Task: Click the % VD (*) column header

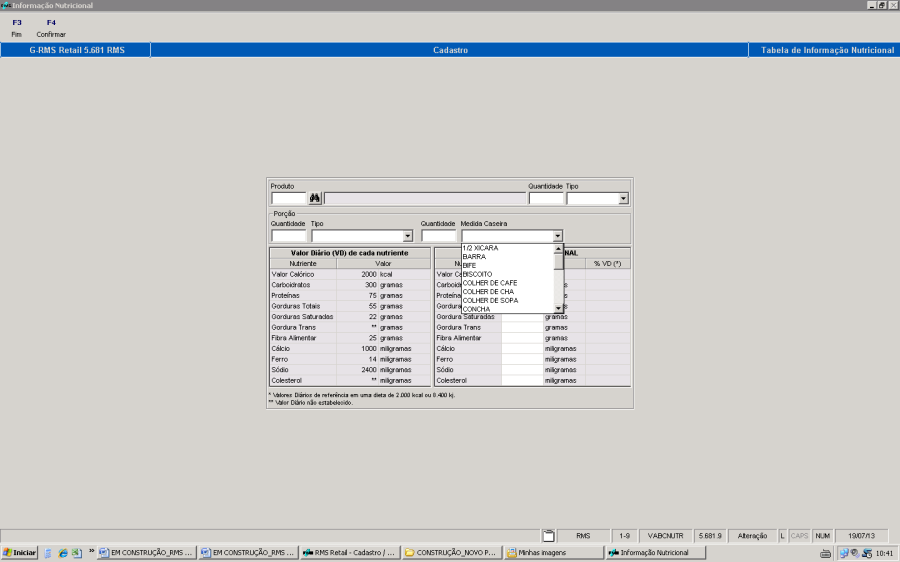Action: tap(607, 263)
